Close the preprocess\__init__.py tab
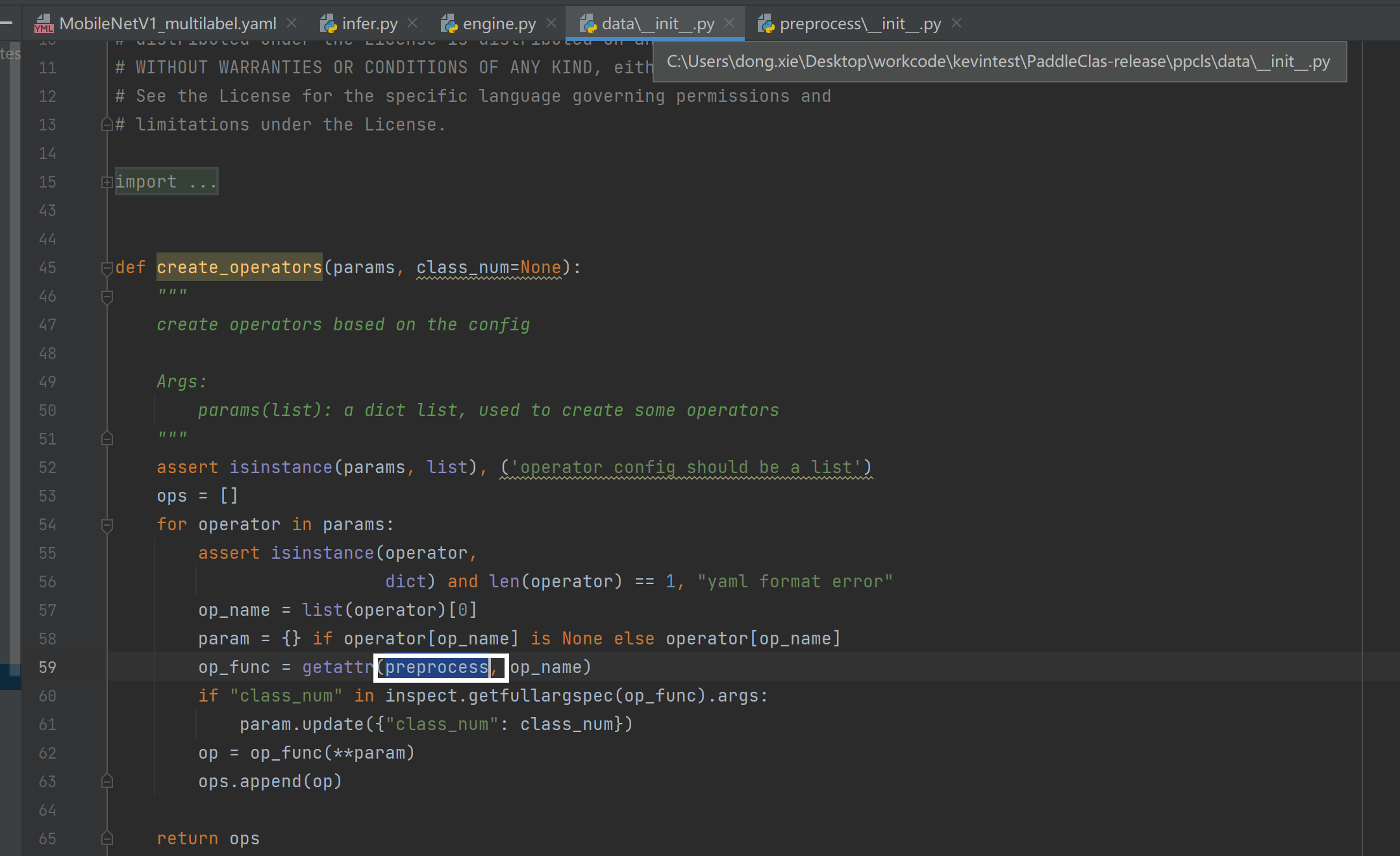Screen dimensions: 1400x856 (956, 23)
